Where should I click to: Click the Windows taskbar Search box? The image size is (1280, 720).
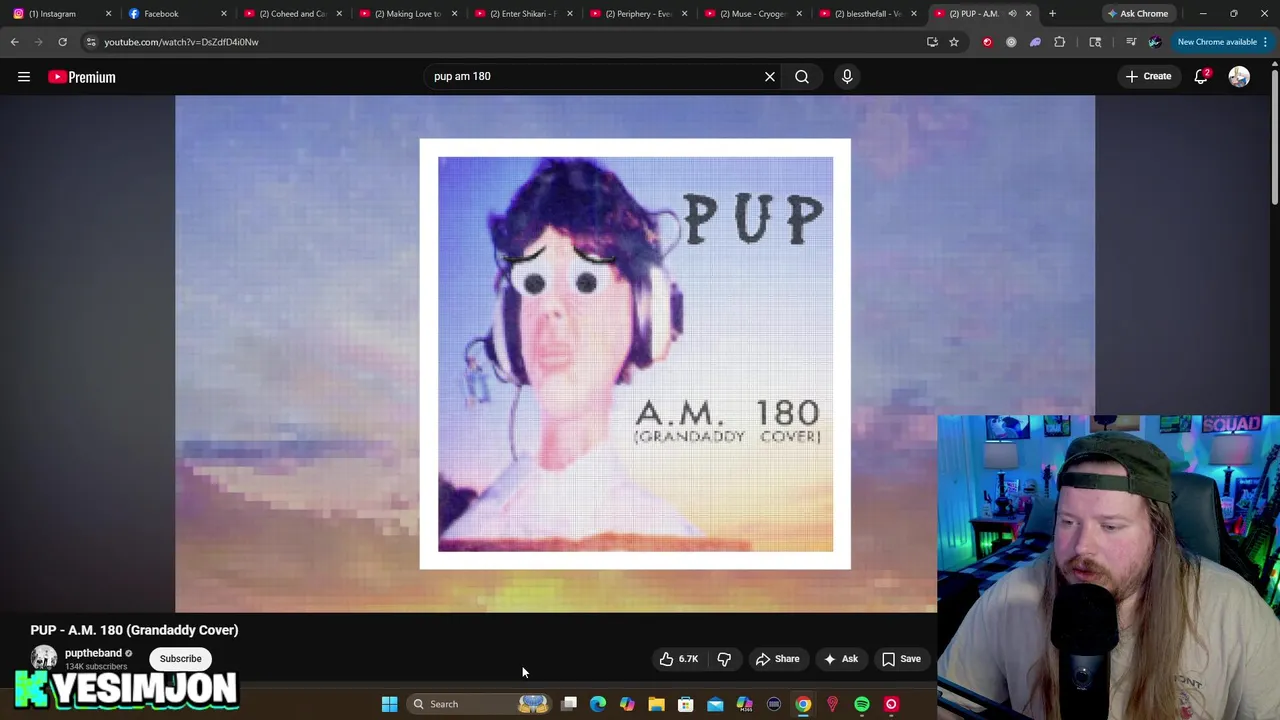[x=477, y=704]
